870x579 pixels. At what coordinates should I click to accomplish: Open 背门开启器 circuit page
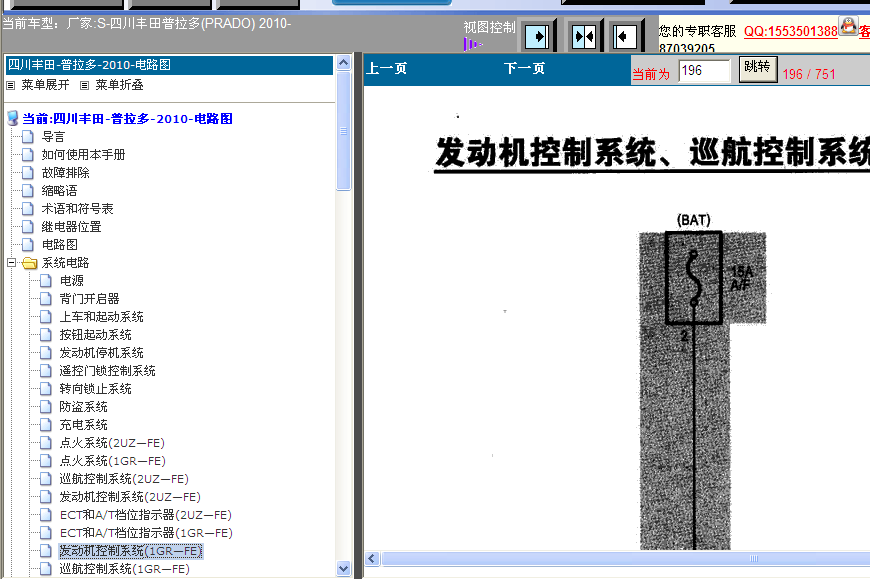coord(89,299)
